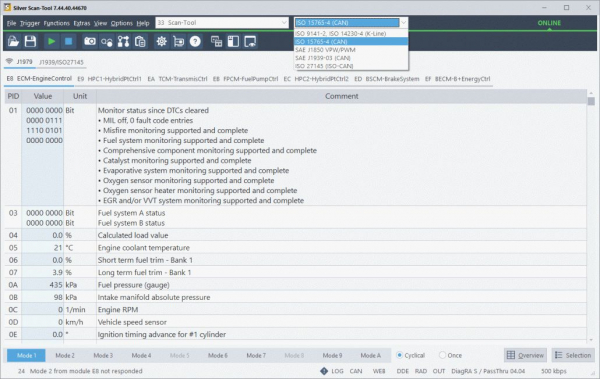Switch to Mode 6
Screen dimensions: 600x379
[x=218, y=355]
